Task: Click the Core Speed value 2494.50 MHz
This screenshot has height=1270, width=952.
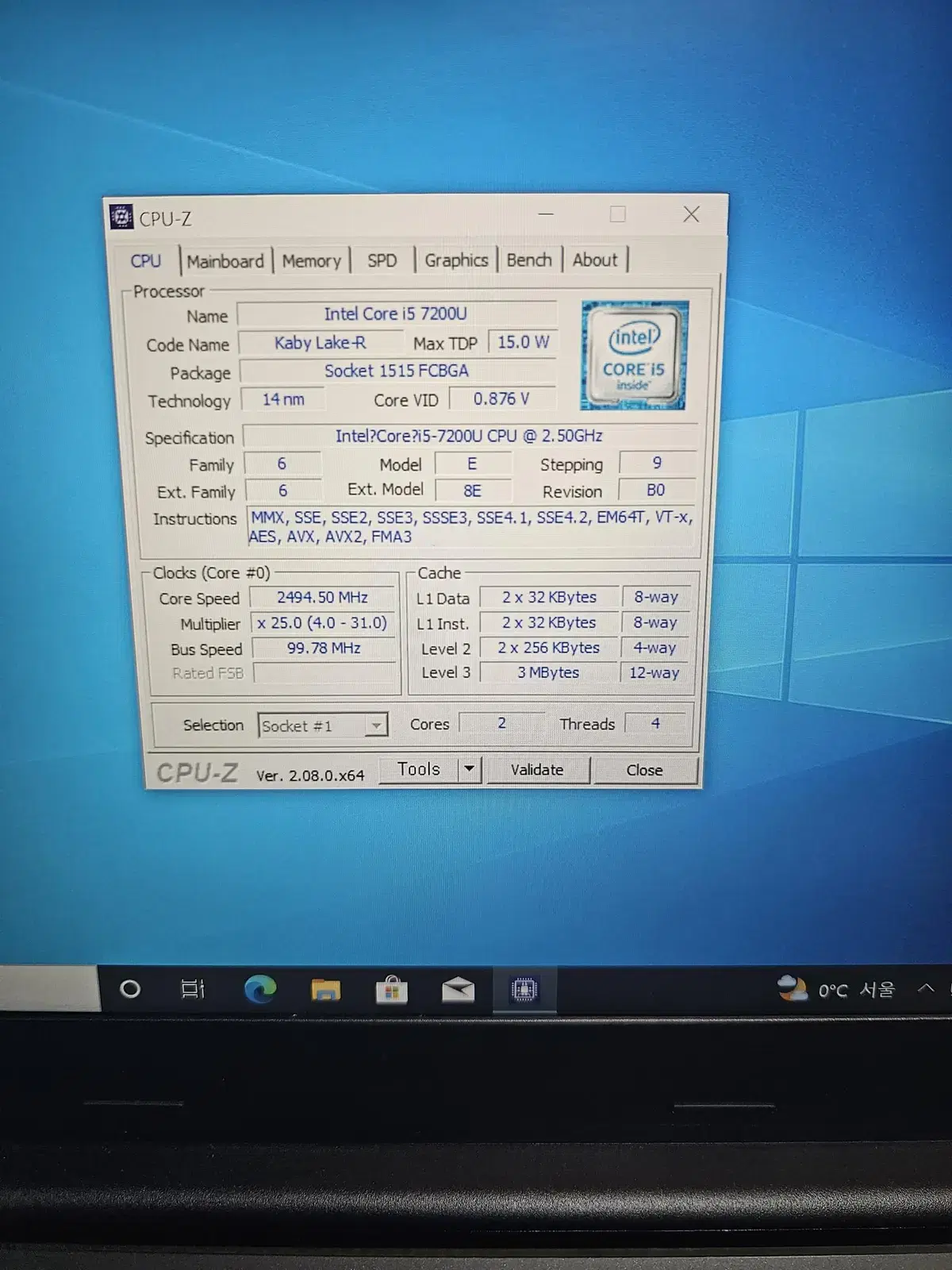Action: (x=322, y=597)
